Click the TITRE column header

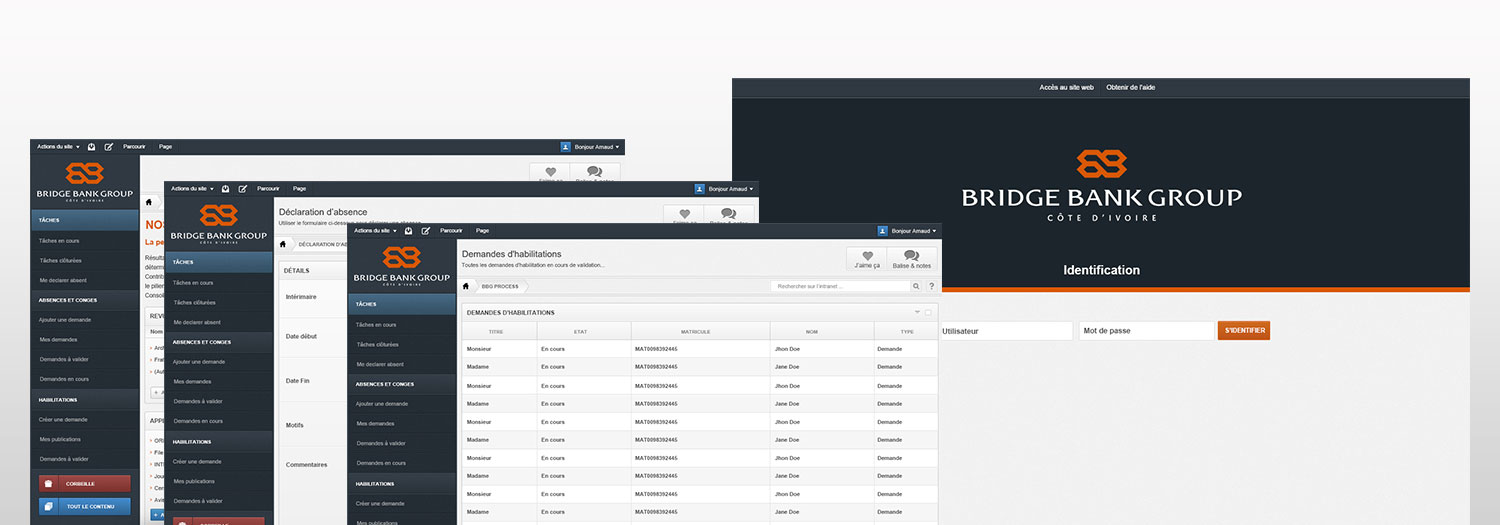point(499,331)
